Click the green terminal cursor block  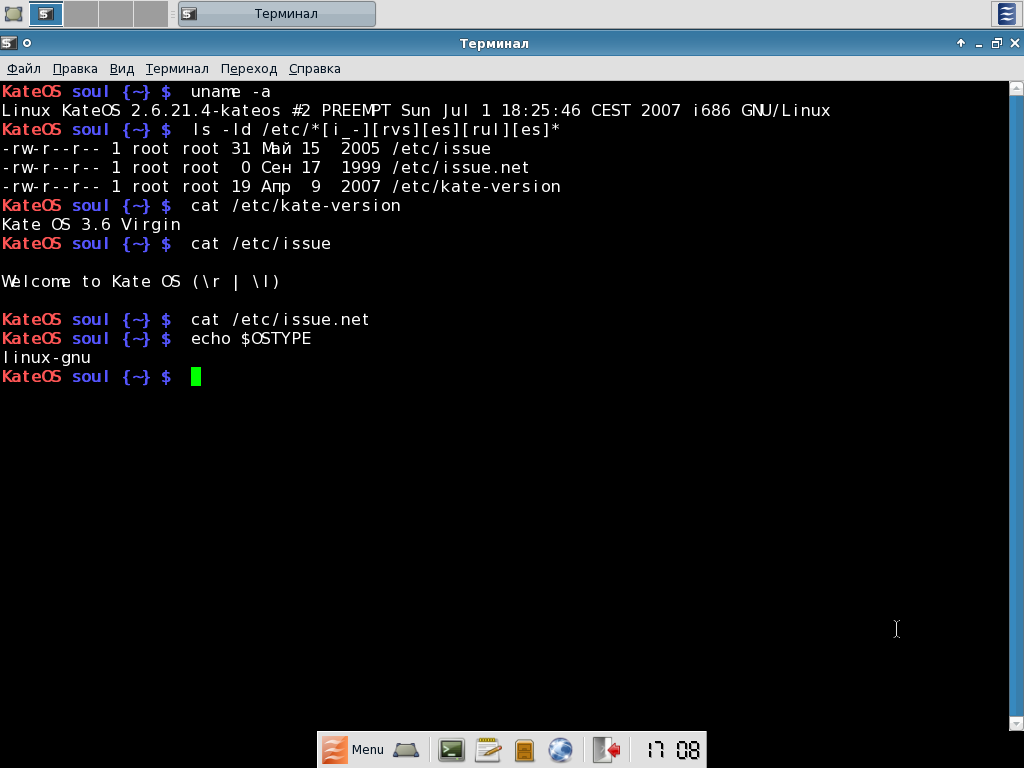tap(196, 377)
